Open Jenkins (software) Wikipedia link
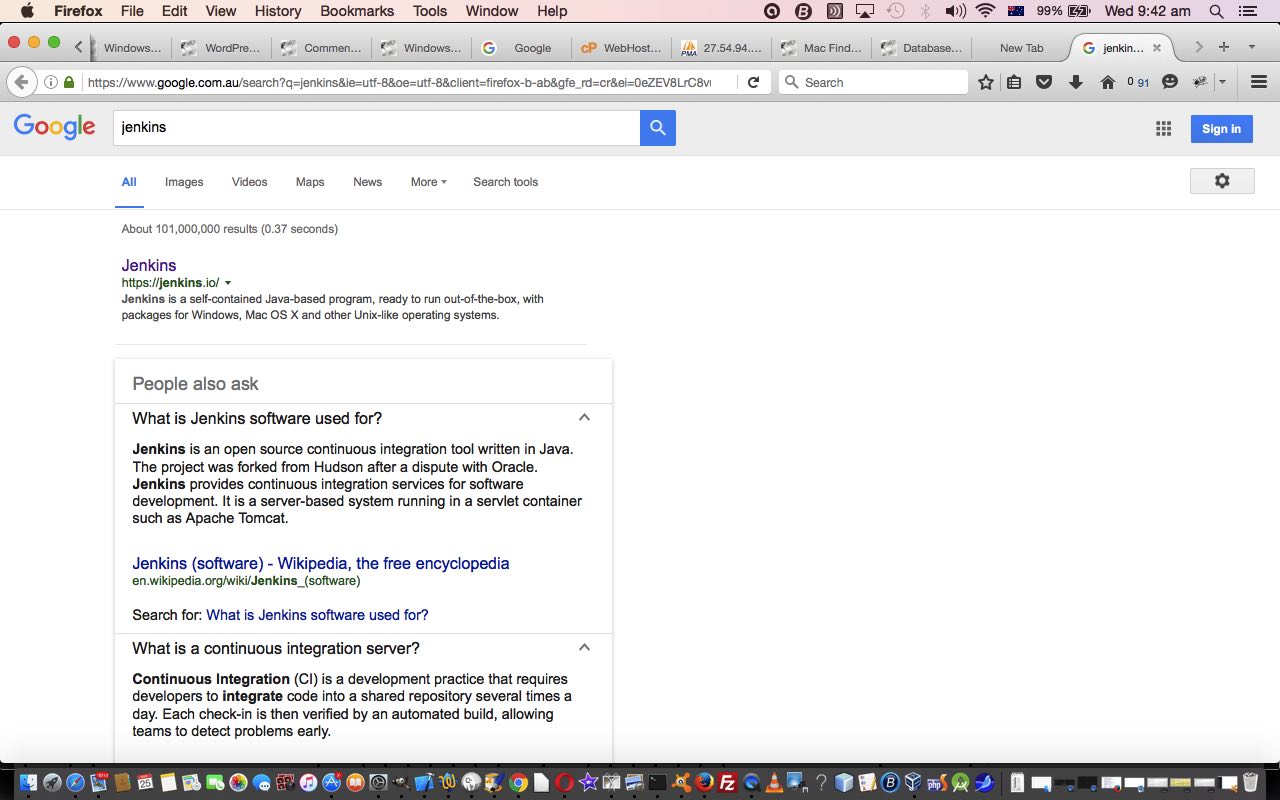This screenshot has width=1280, height=800. (x=321, y=563)
